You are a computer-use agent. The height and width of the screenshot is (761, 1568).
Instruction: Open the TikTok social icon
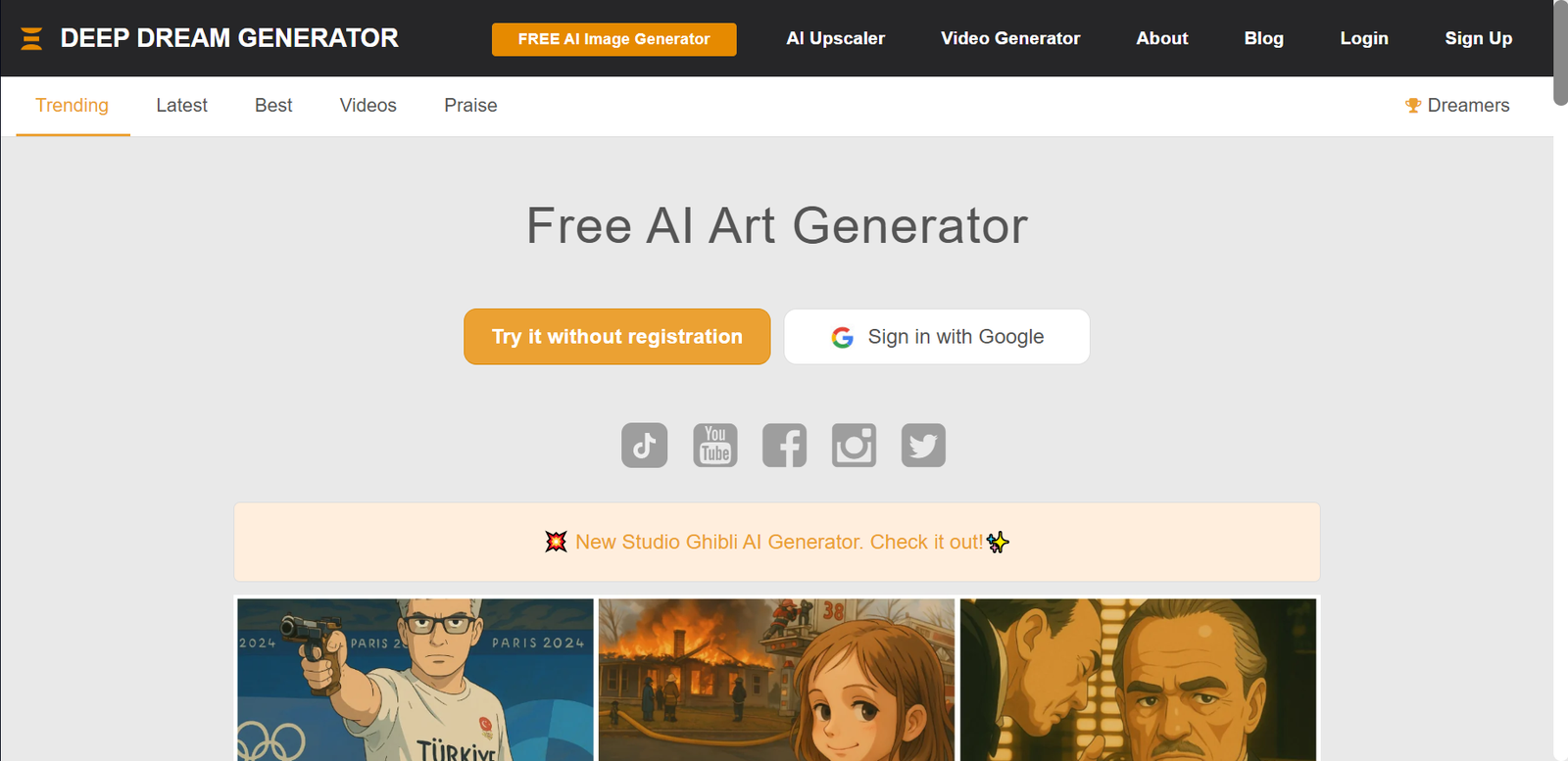[644, 446]
